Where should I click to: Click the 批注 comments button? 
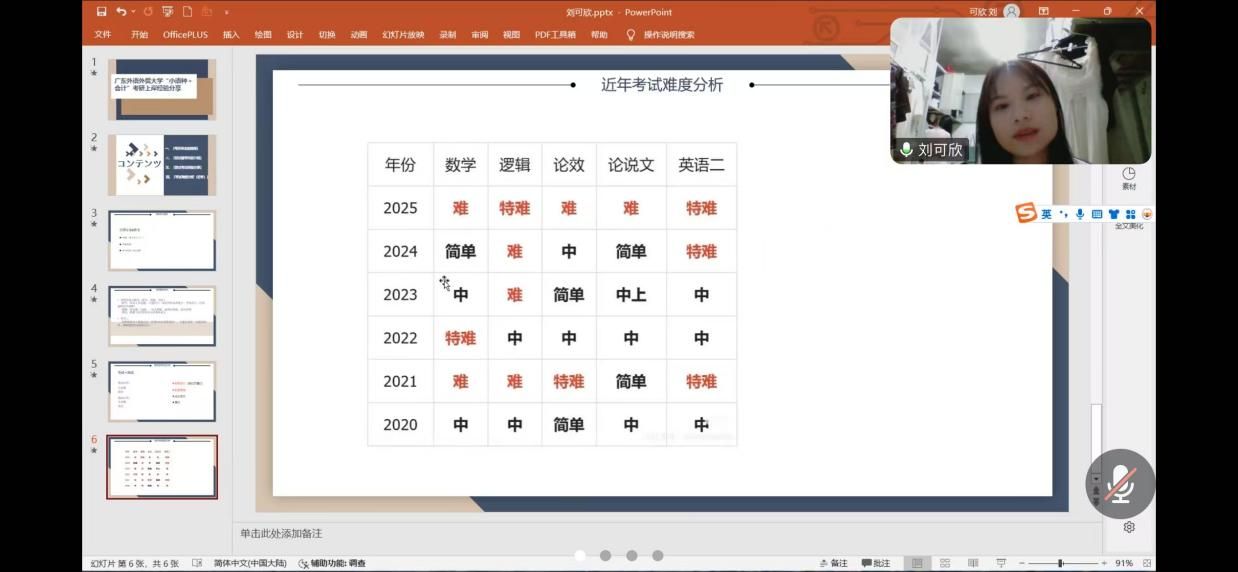[875, 563]
